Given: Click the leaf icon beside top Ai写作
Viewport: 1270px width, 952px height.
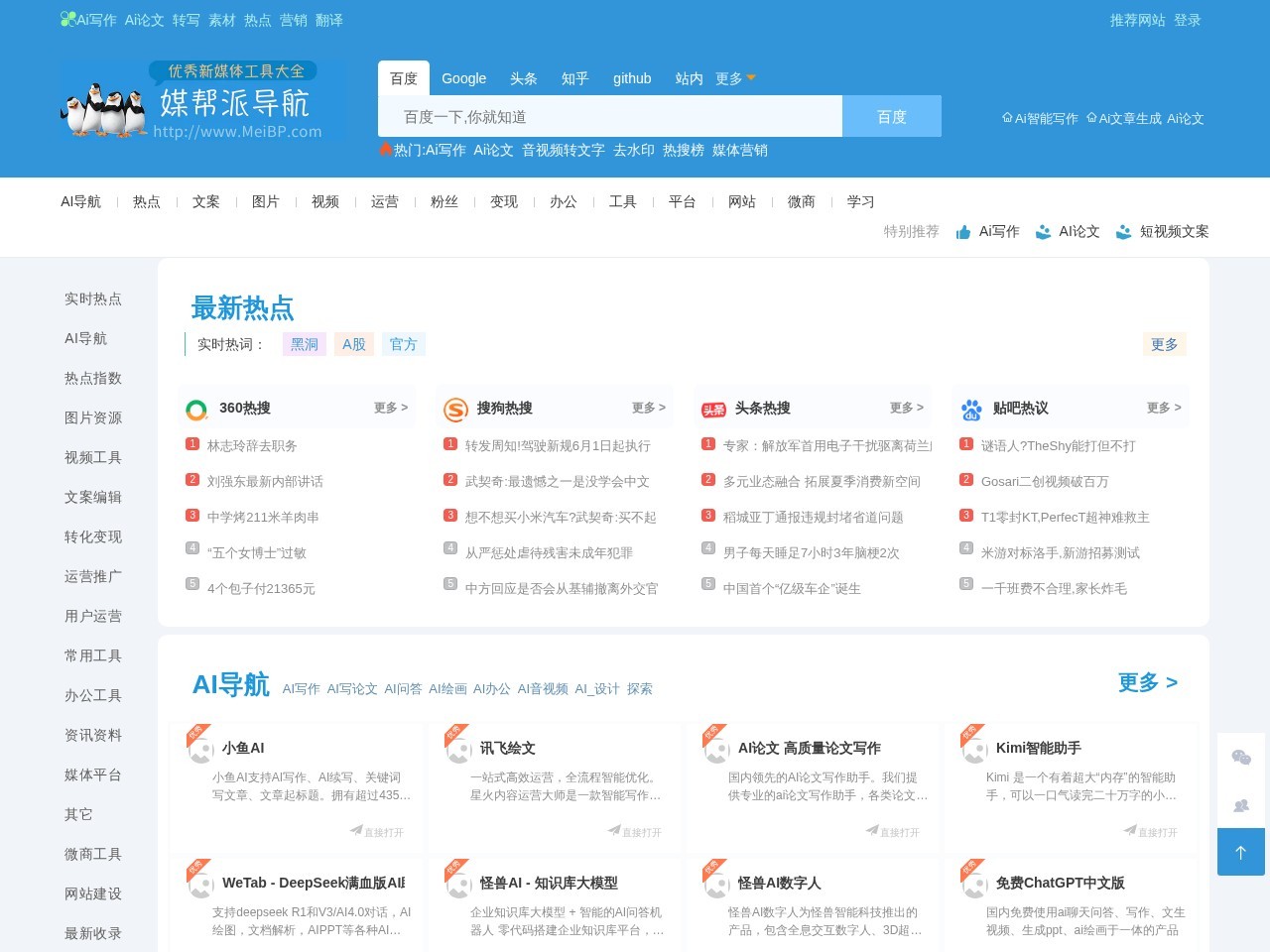Looking at the screenshot, I should 67,19.
